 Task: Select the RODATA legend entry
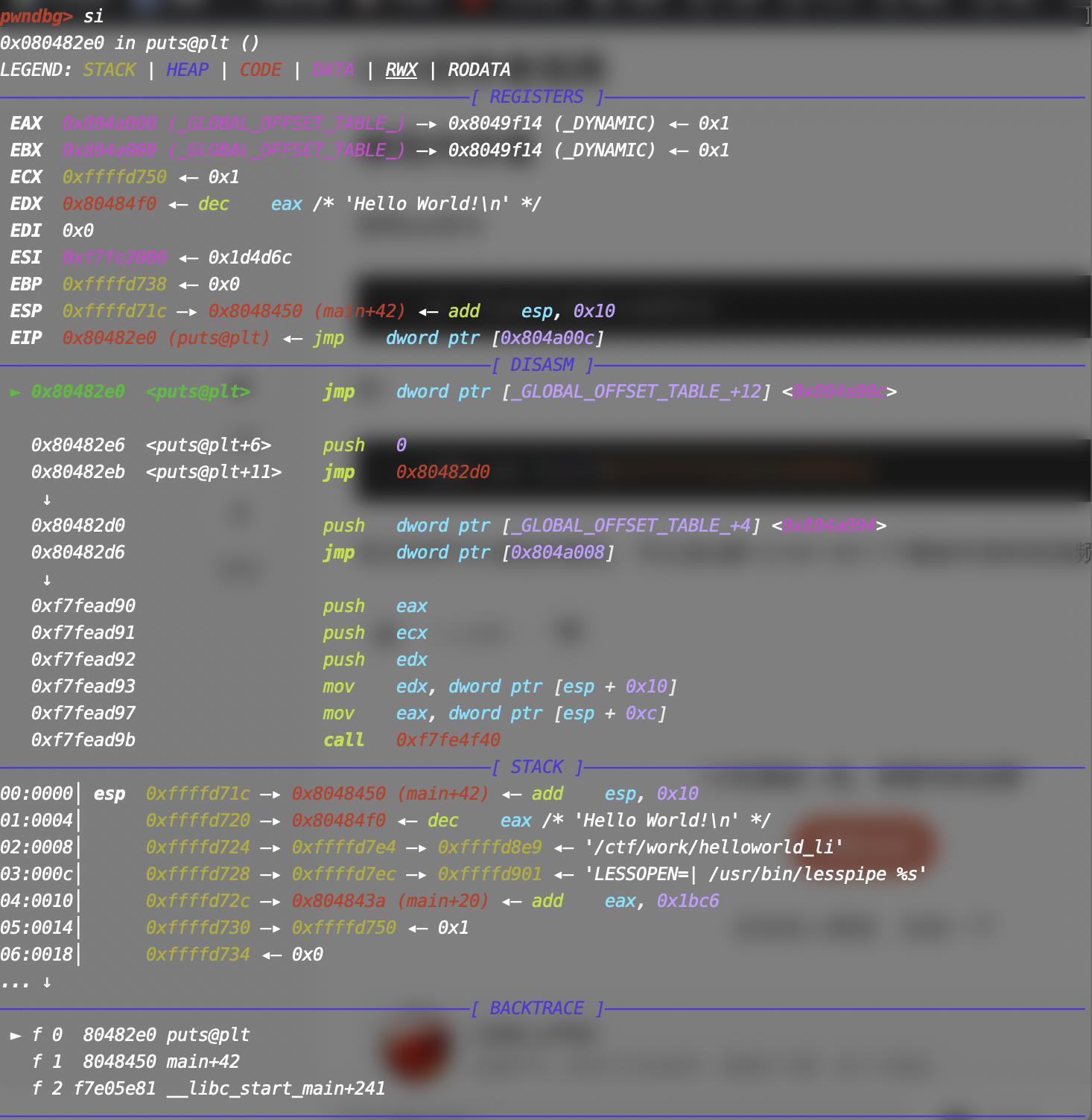point(478,69)
